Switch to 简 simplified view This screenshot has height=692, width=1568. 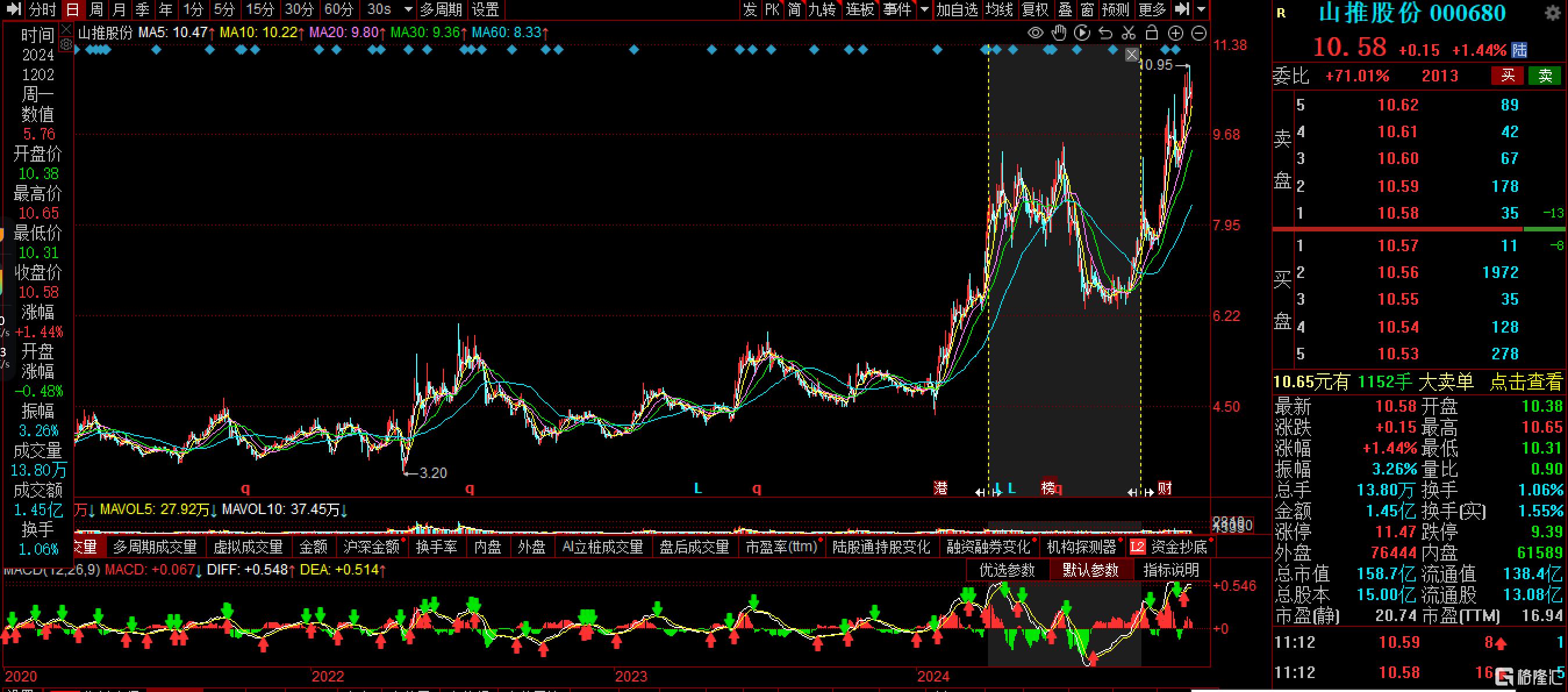[x=794, y=9]
